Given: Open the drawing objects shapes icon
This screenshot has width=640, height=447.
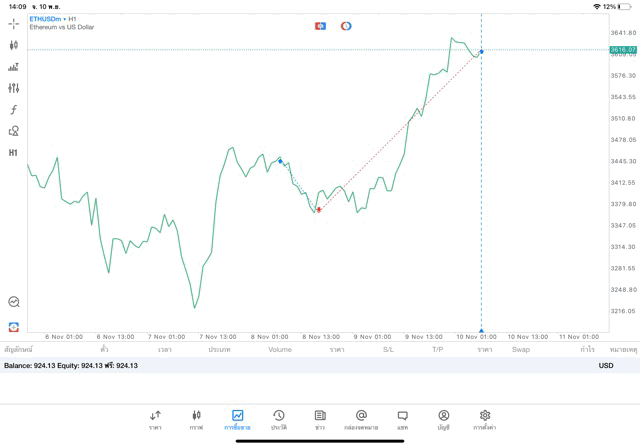Looking at the screenshot, I should (x=14, y=131).
